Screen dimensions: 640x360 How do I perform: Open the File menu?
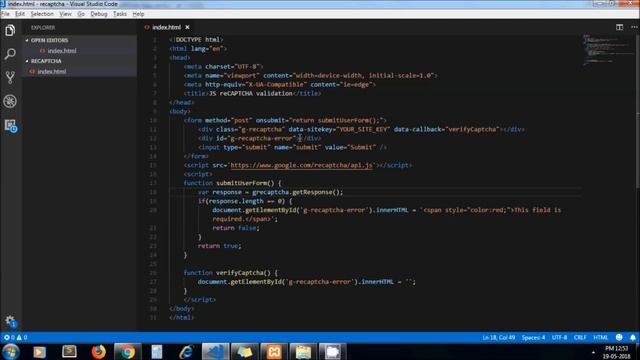[x=5, y=14]
